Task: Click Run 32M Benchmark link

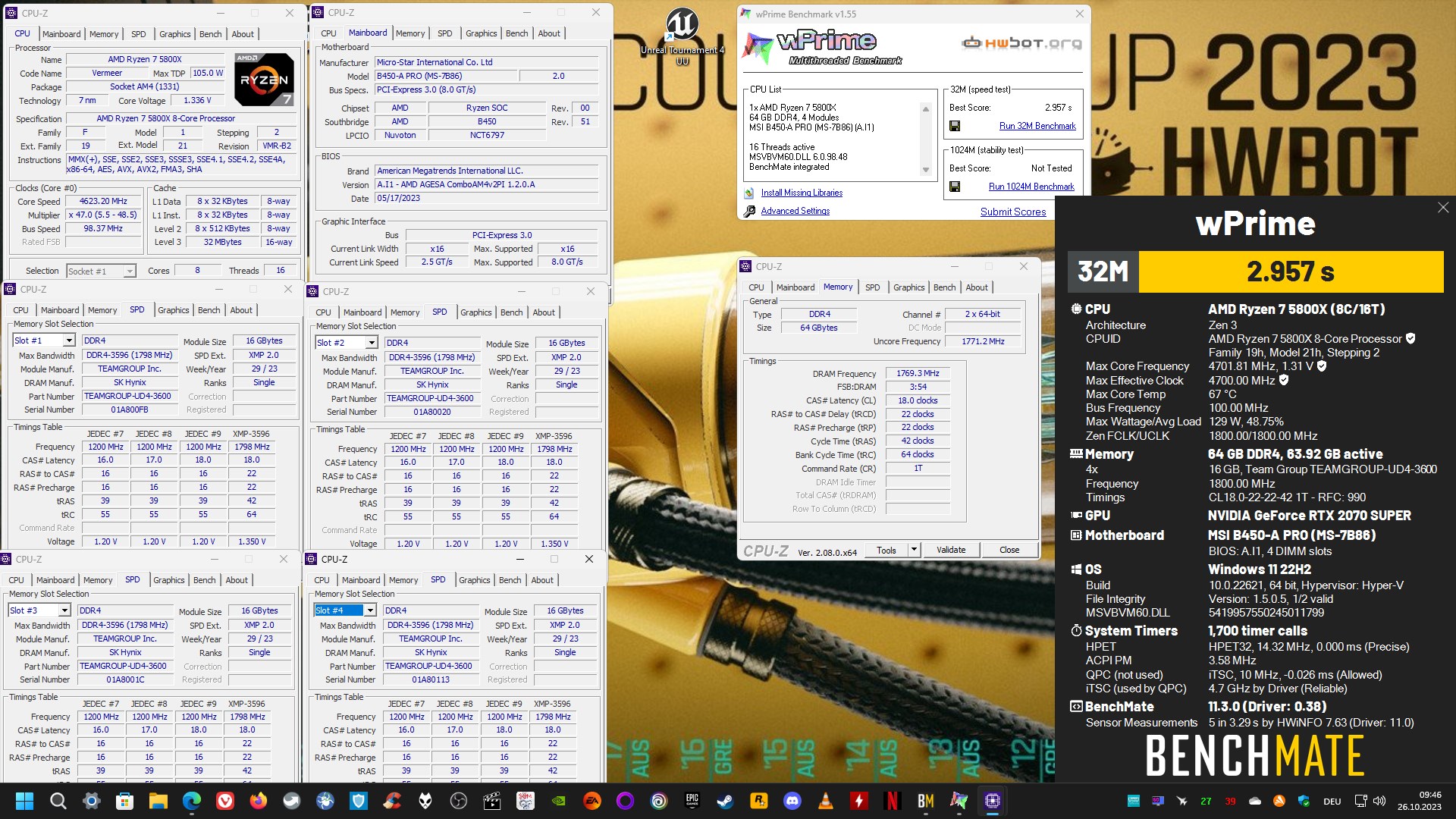Action: tap(1037, 126)
